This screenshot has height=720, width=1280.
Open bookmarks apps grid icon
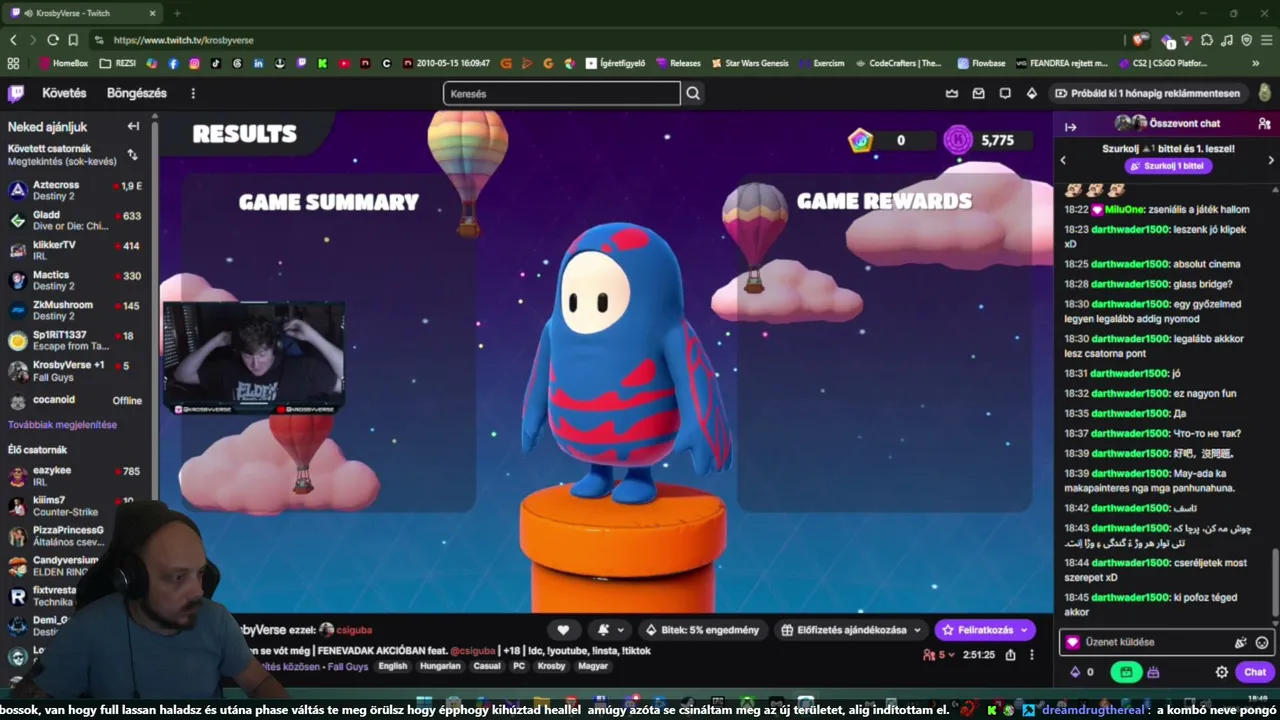[x=13, y=63]
